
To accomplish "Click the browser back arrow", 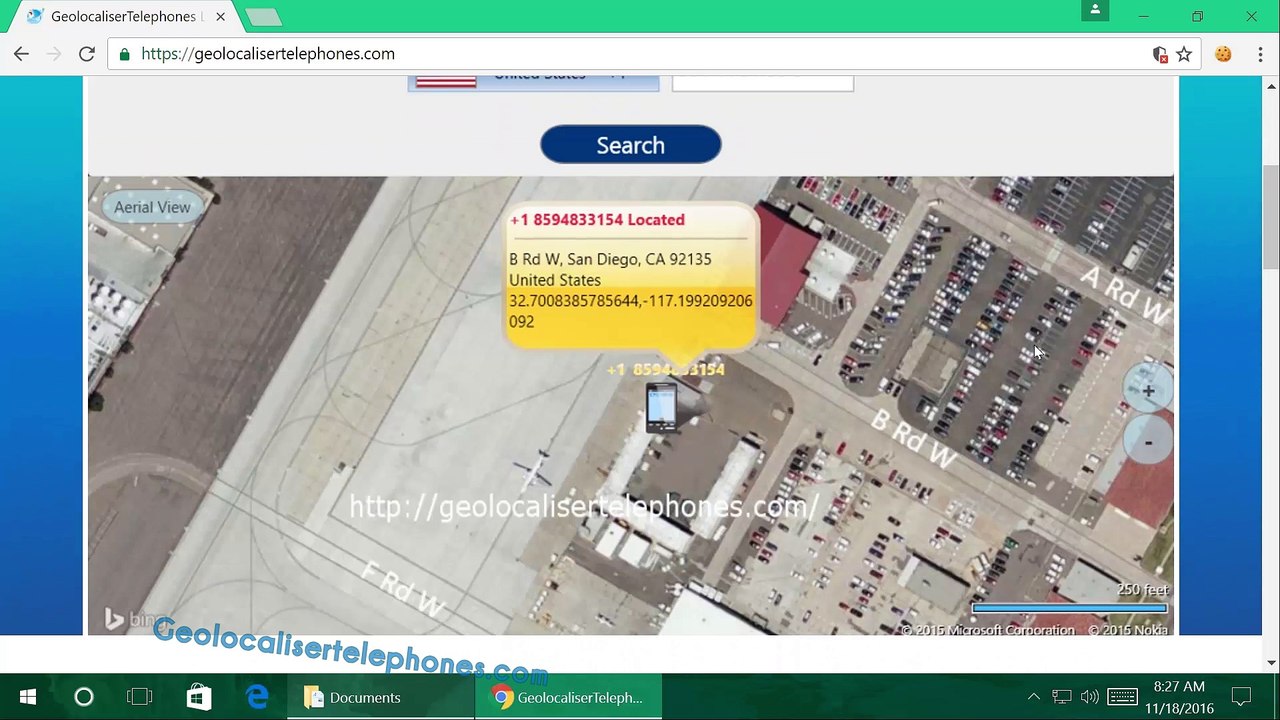I will coord(21,54).
